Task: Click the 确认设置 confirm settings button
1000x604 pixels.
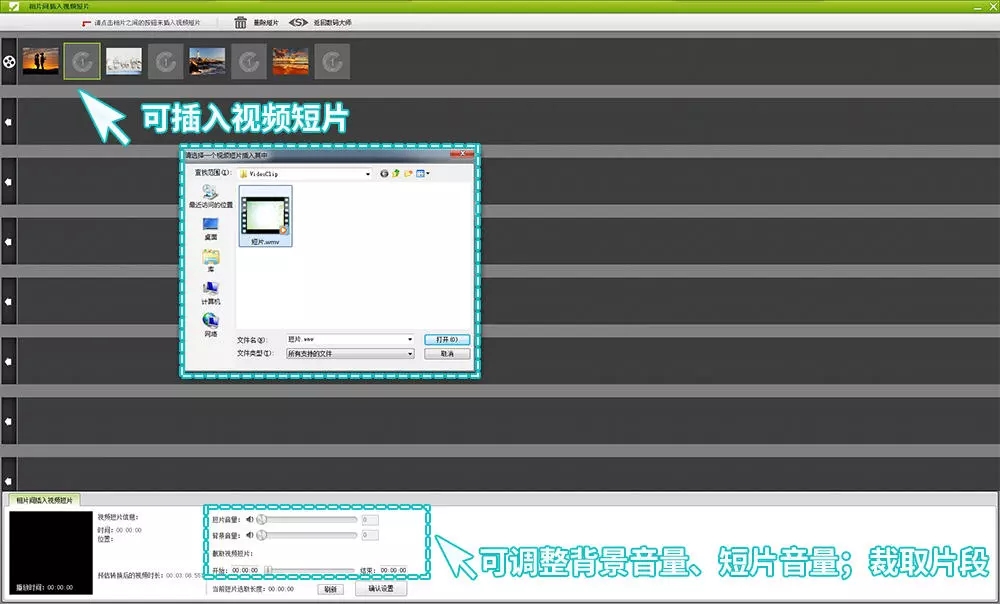Action: pos(381,589)
